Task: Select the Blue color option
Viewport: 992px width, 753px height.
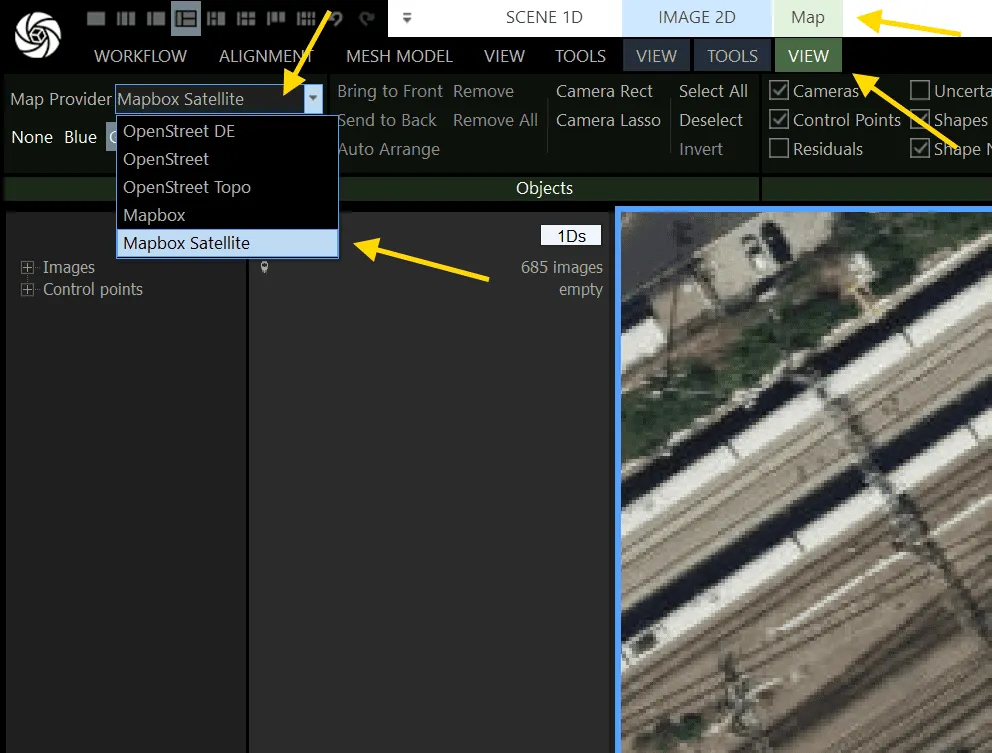Action: (x=80, y=137)
